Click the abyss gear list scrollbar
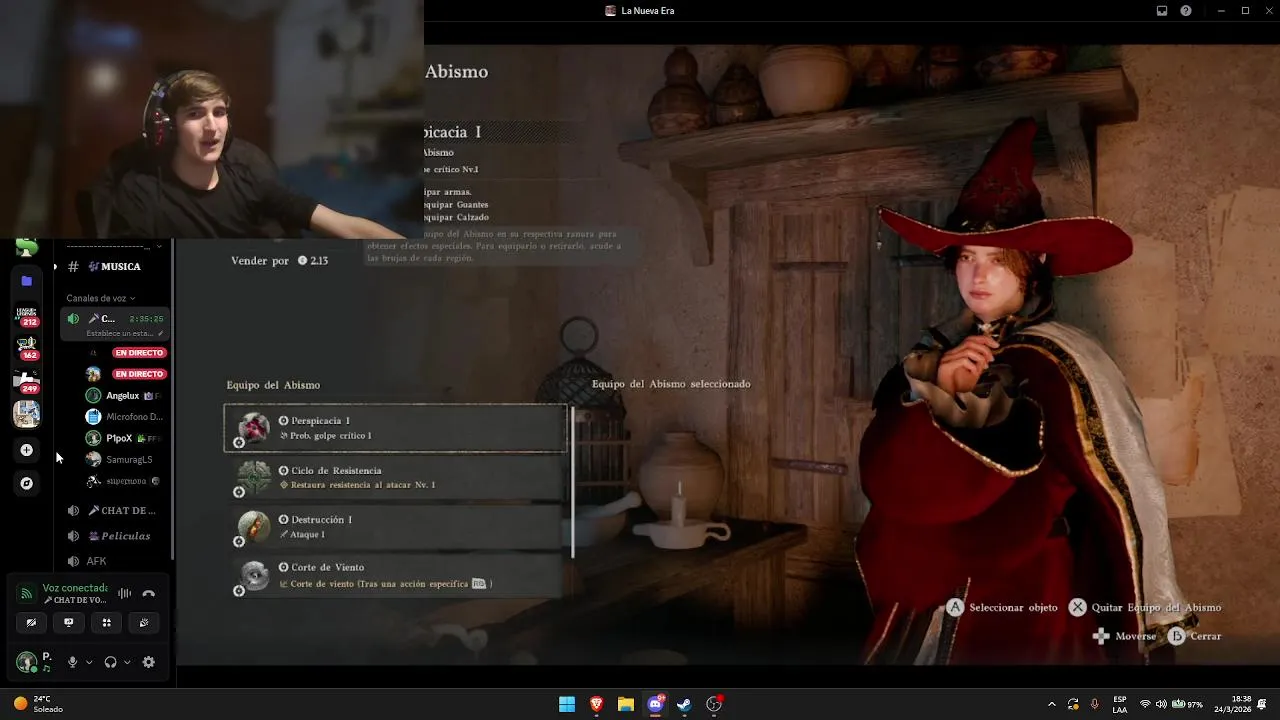 [x=573, y=481]
